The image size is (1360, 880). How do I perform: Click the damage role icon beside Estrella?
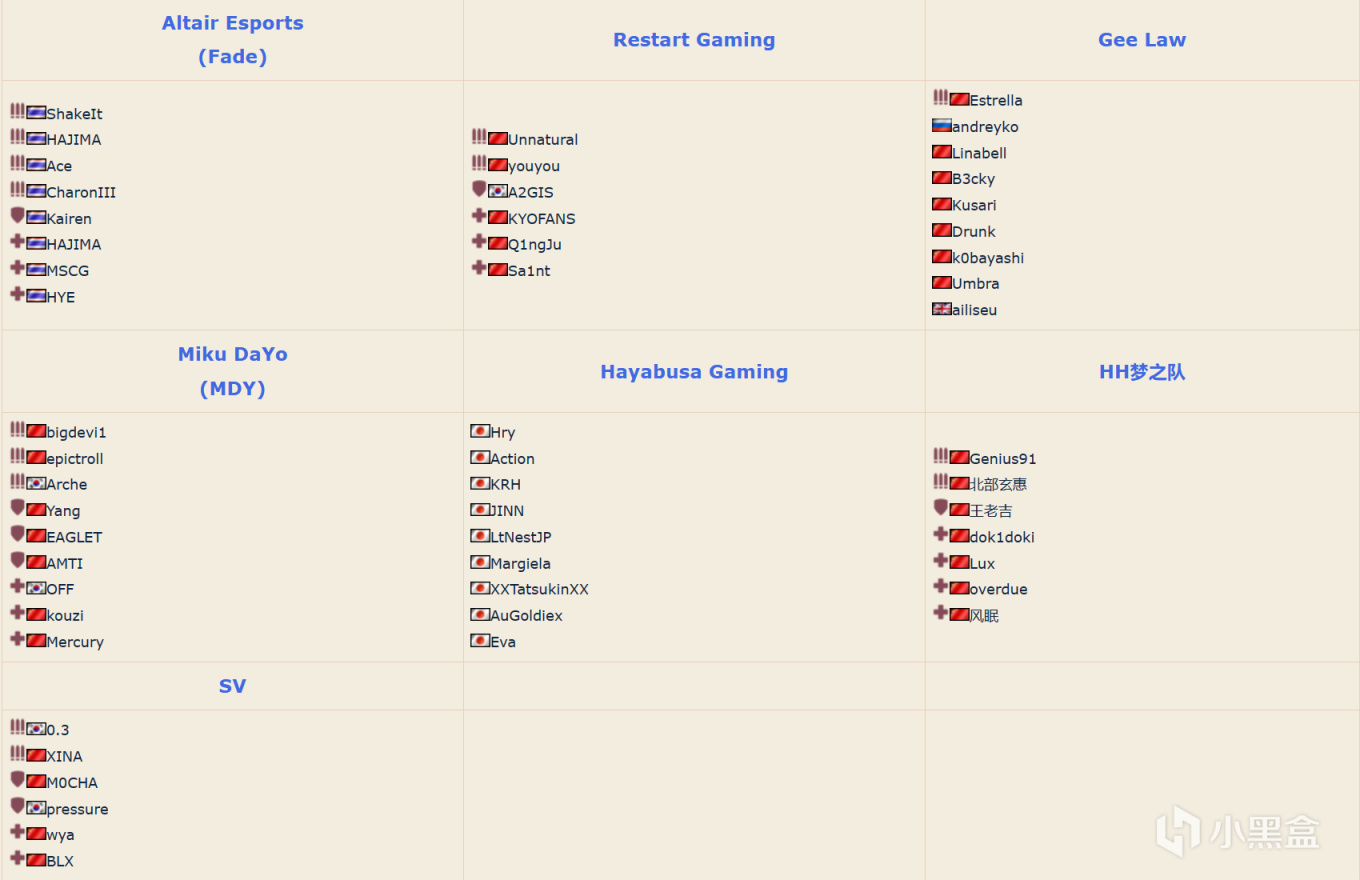940,98
